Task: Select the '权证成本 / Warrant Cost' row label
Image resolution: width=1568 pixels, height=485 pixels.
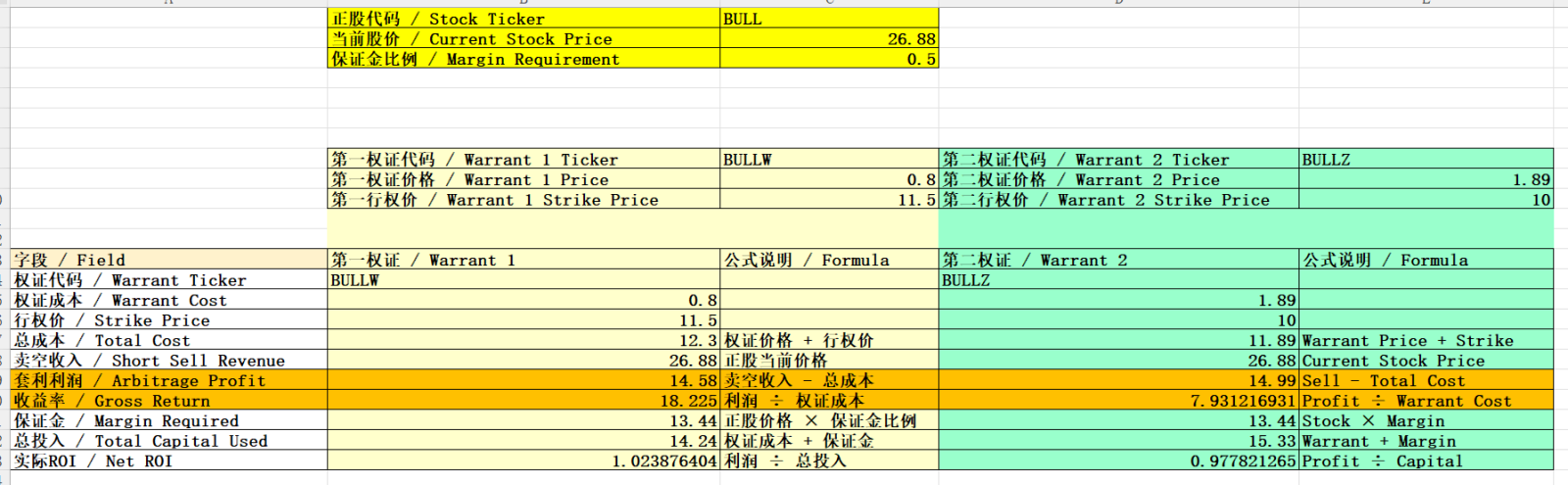Action: coord(169,300)
